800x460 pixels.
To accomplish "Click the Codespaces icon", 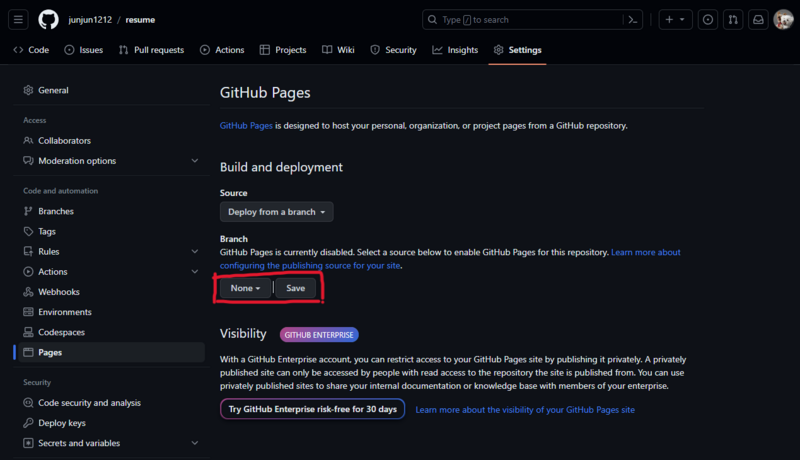I will 28,333.
